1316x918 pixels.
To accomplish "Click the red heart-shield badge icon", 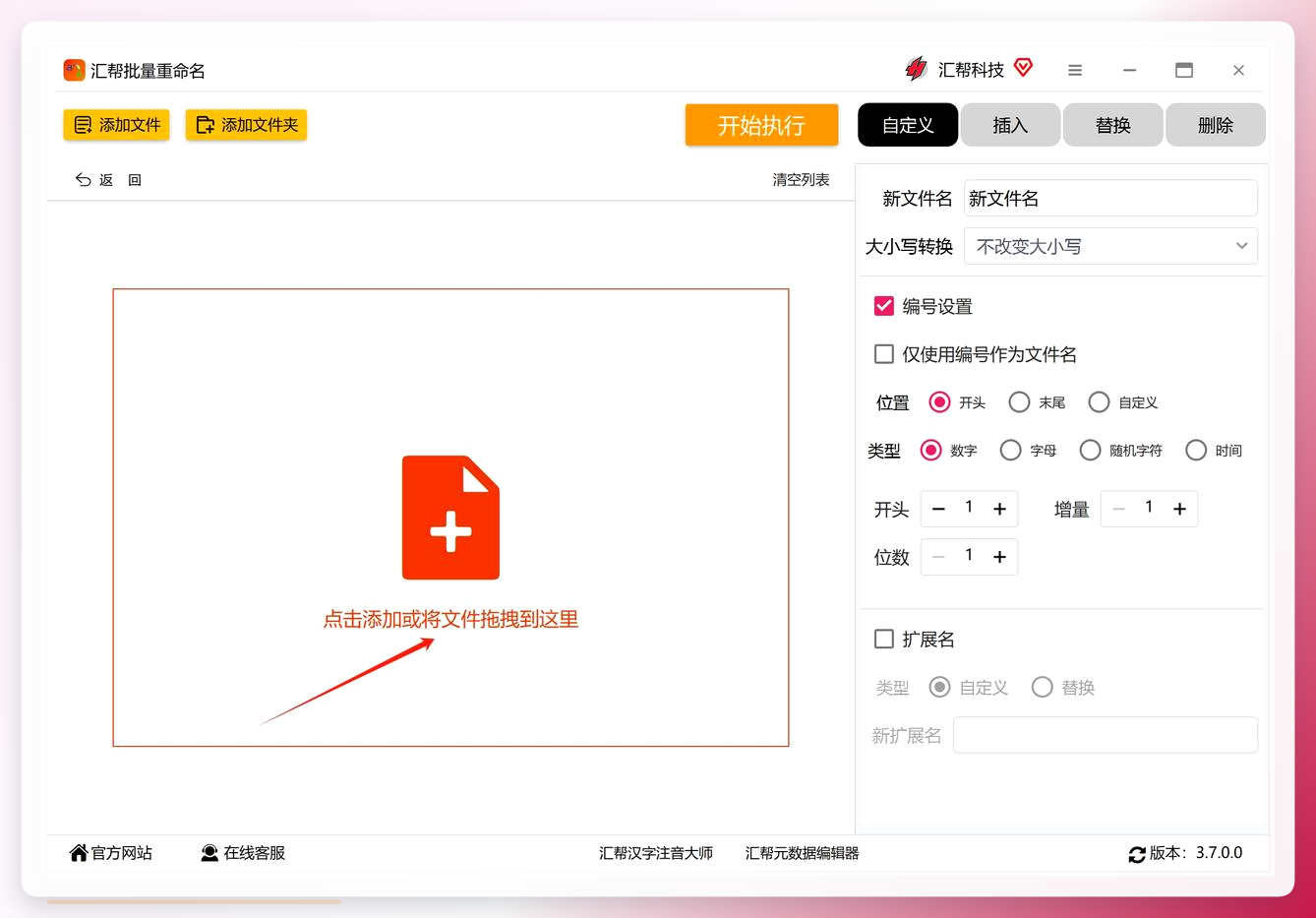I will click(1024, 68).
